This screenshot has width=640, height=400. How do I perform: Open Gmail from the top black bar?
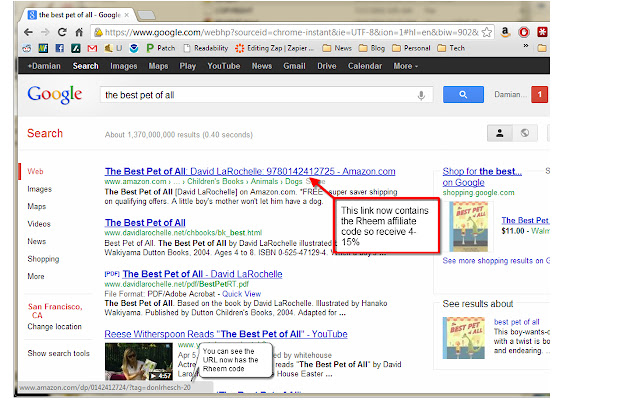click(x=294, y=66)
